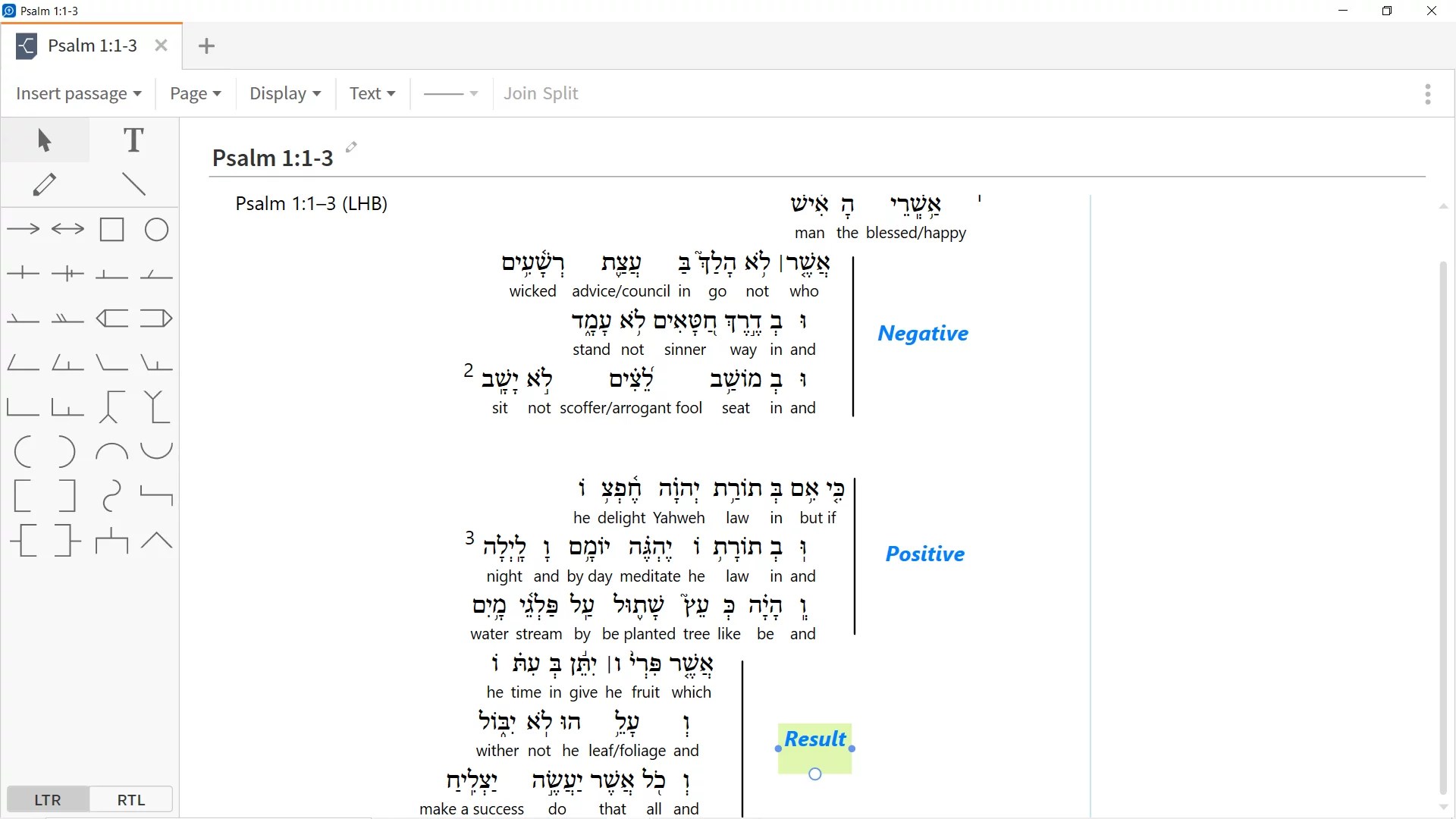Open a new diagram tab
Screen dimensions: 1456x819
(206, 46)
